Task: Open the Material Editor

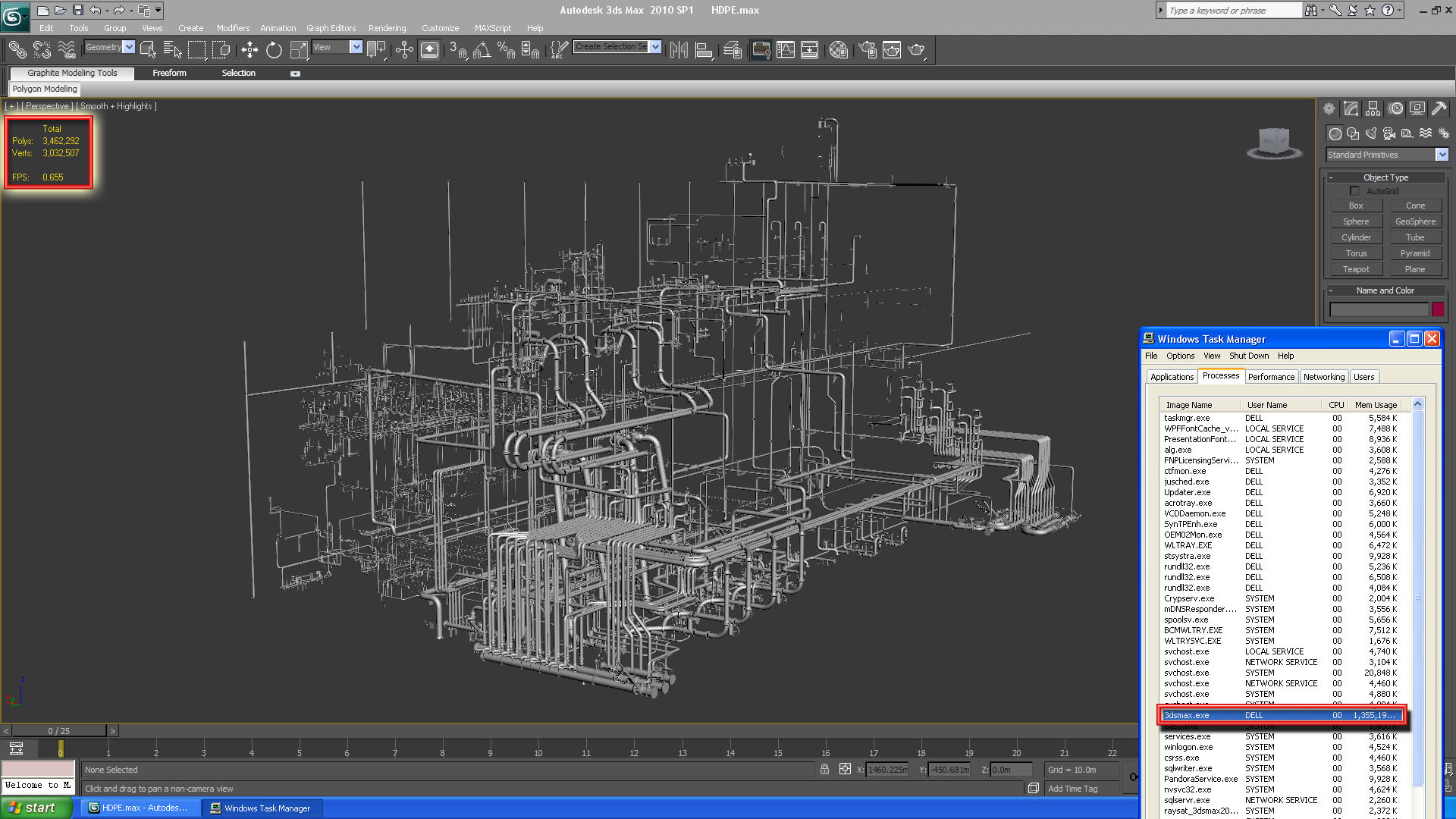Action: point(838,50)
